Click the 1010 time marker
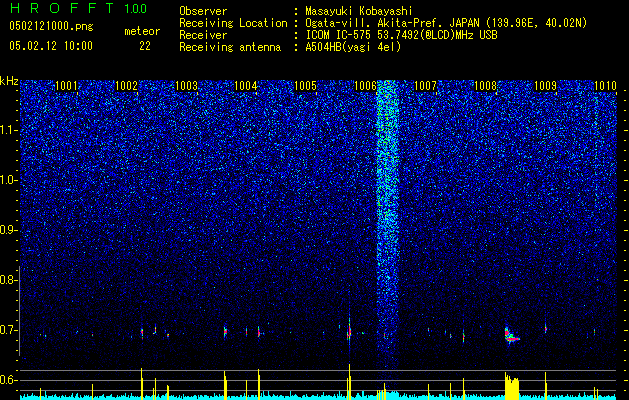The width and height of the screenshot is (629, 400). tap(605, 86)
